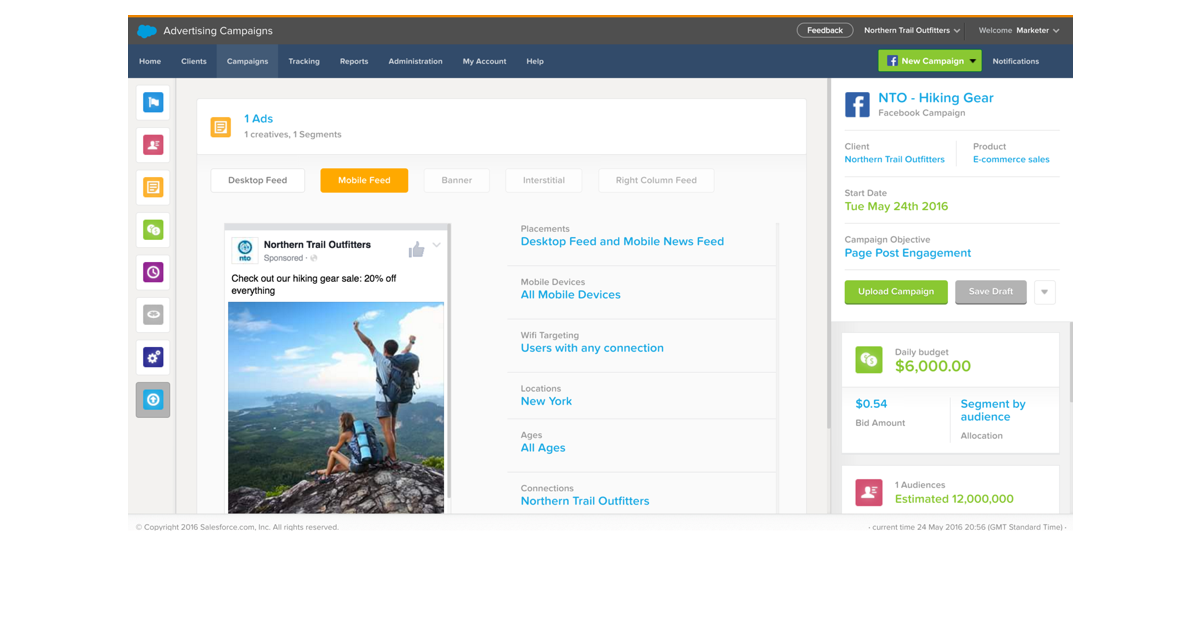Switch preview to Desktop Feed
This screenshot has width=1200, height=640.
pos(257,181)
